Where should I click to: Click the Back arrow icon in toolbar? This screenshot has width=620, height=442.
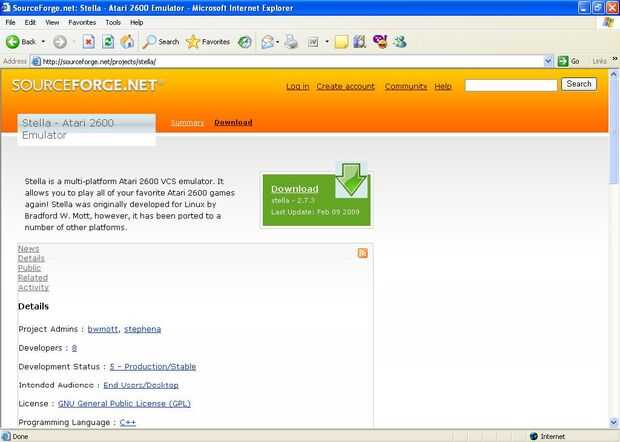click(x=13, y=42)
